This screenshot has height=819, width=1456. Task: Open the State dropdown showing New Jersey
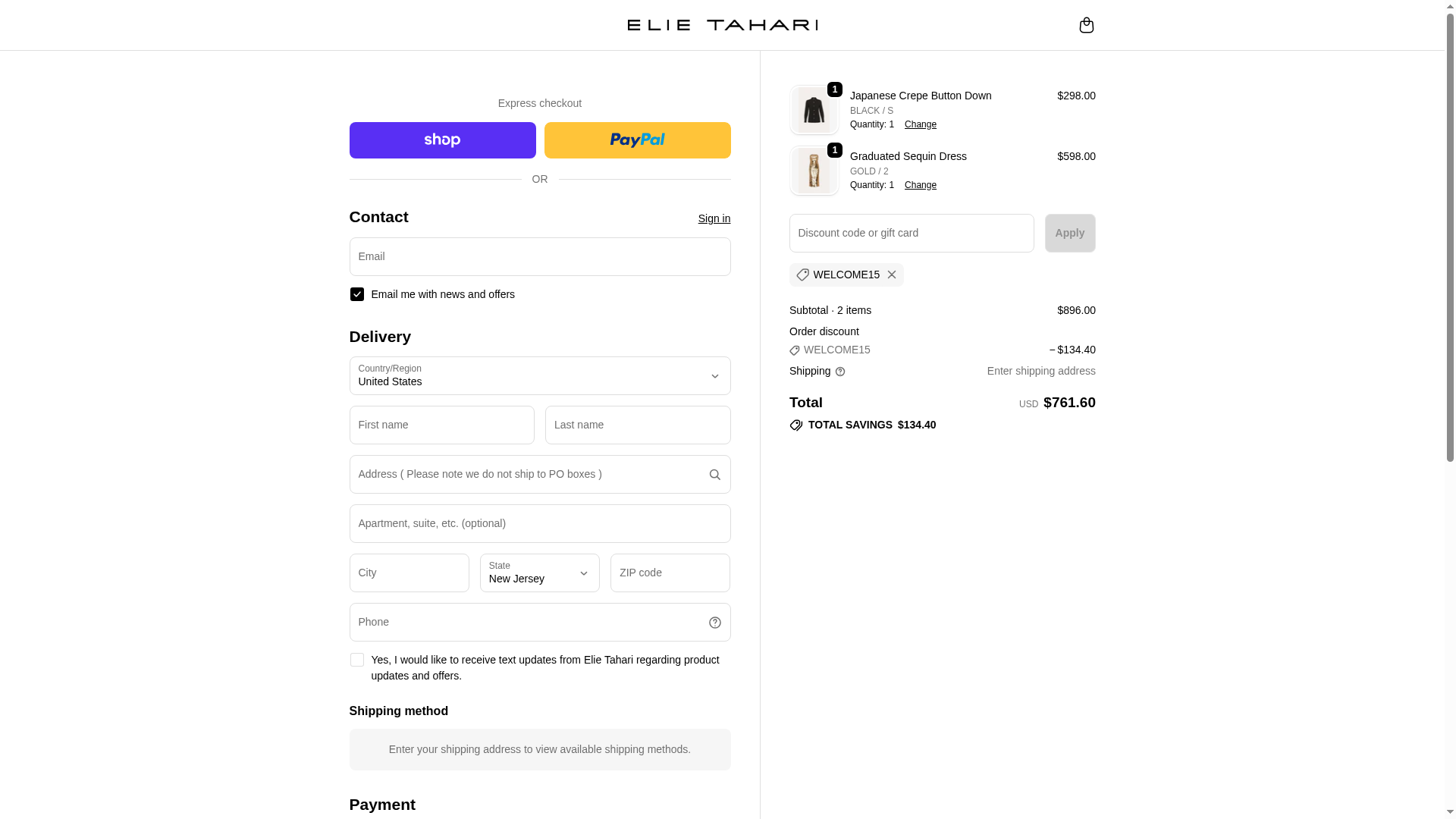540,573
